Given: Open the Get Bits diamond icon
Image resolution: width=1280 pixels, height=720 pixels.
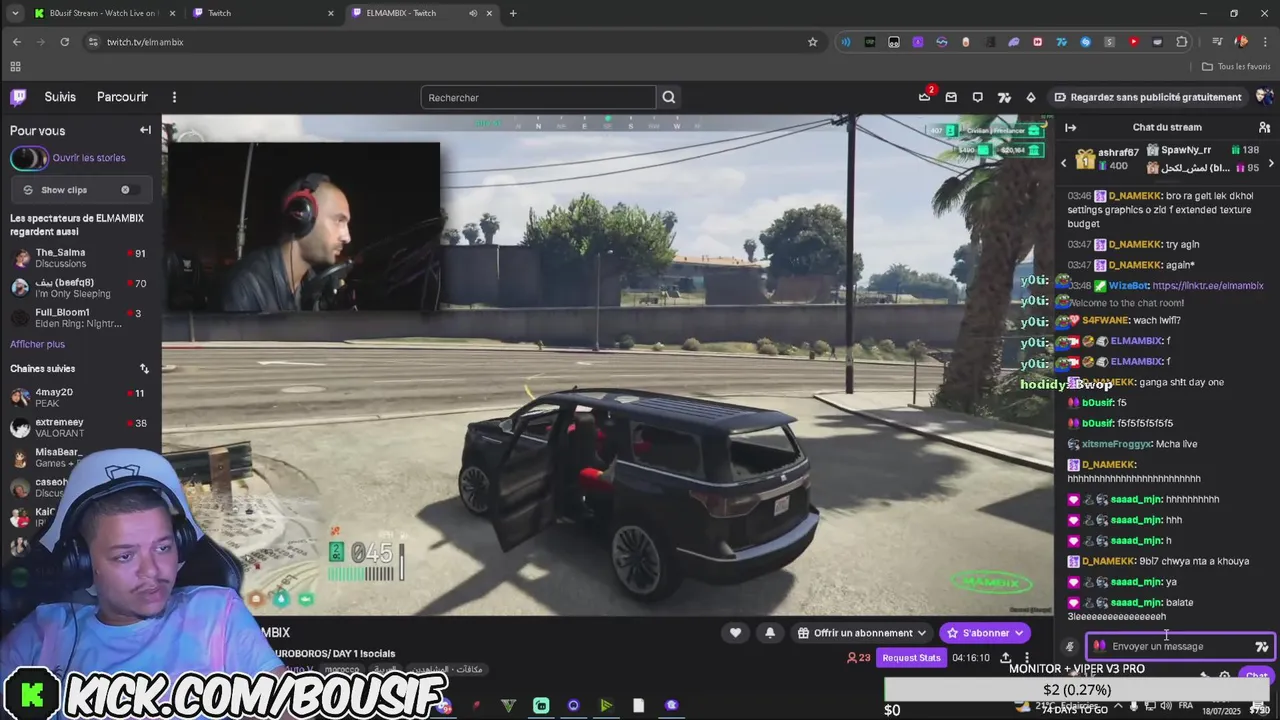Looking at the screenshot, I should point(1031,97).
